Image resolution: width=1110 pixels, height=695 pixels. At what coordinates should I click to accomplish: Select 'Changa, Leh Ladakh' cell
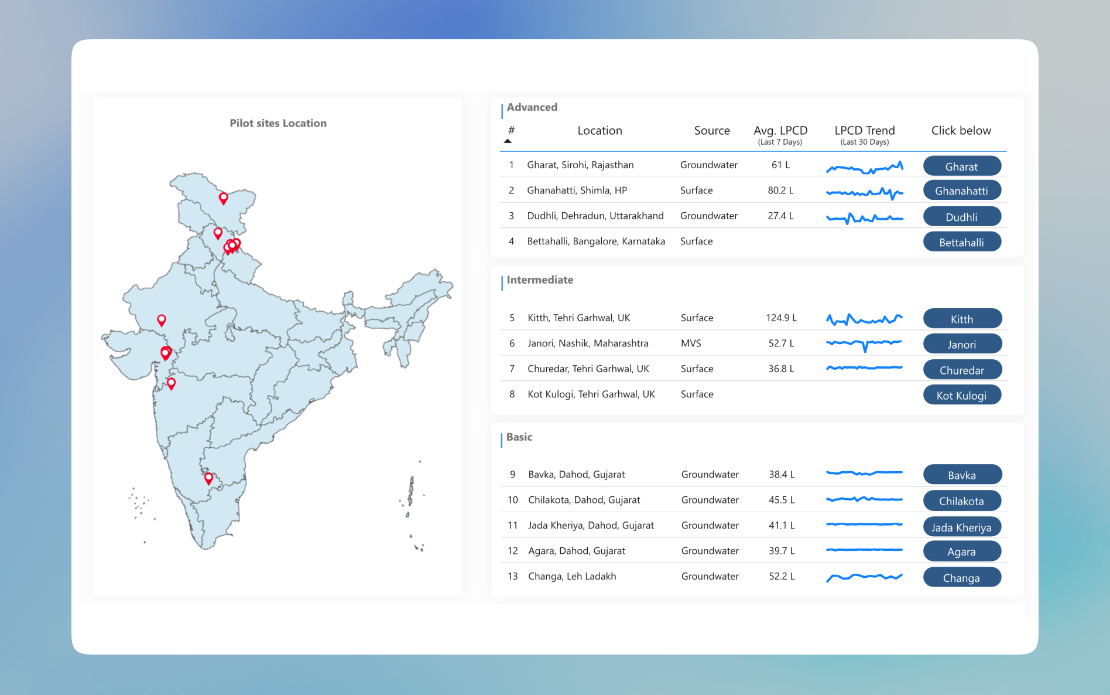click(x=572, y=576)
